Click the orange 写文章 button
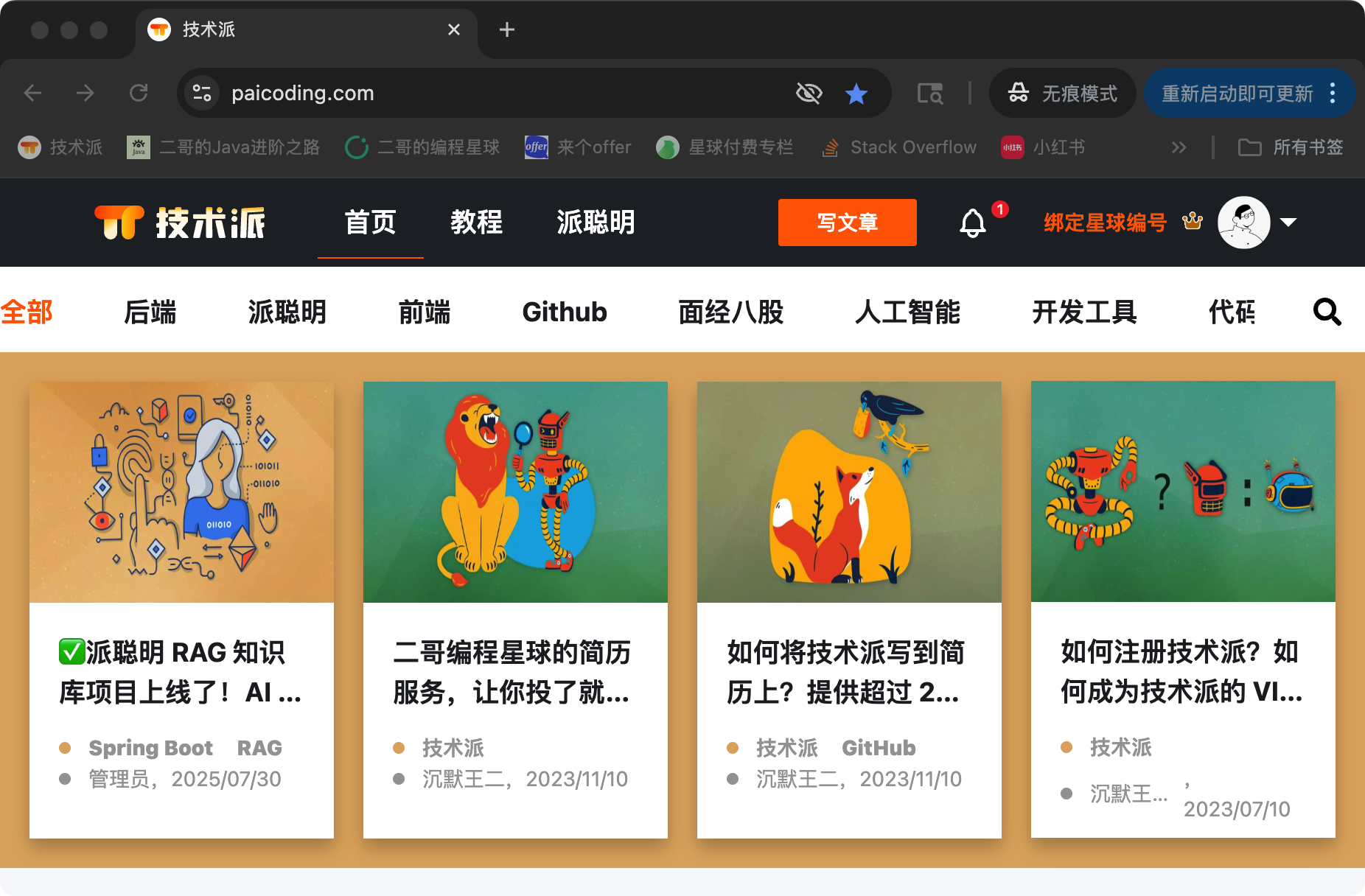This screenshot has width=1365, height=896. pyautogui.click(x=847, y=223)
